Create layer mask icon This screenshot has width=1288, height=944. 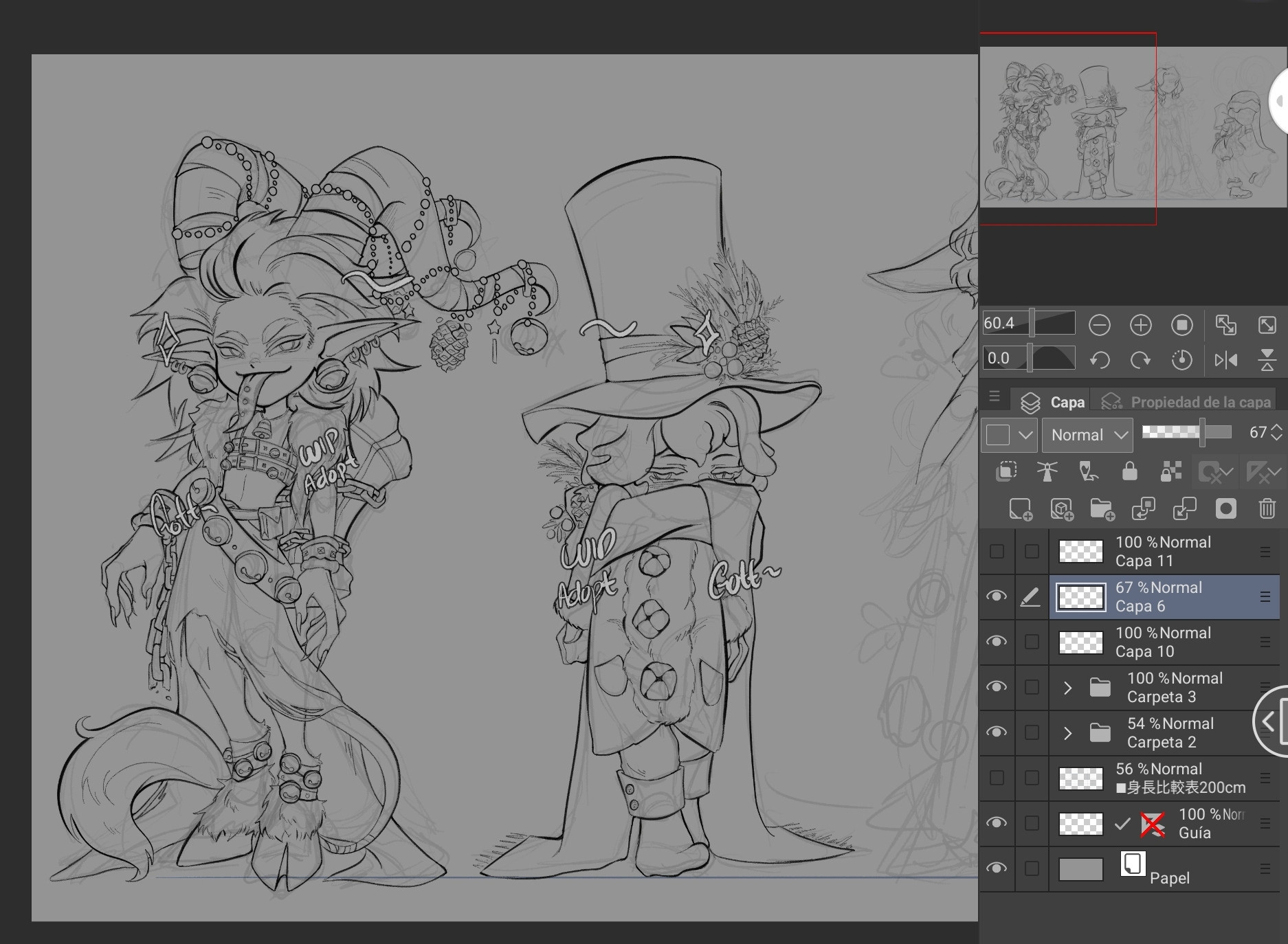pyautogui.click(x=1226, y=509)
